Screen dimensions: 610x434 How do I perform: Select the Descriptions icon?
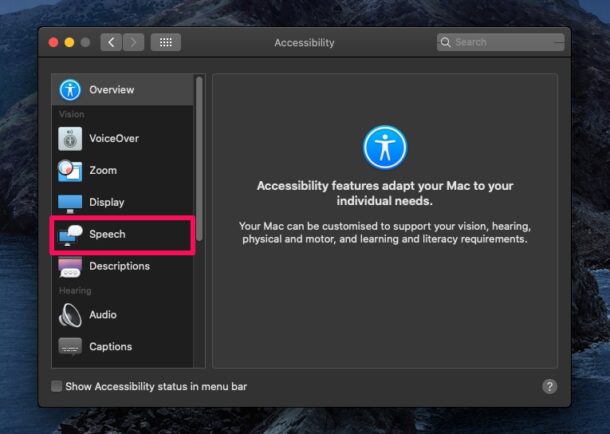[70, 267]
